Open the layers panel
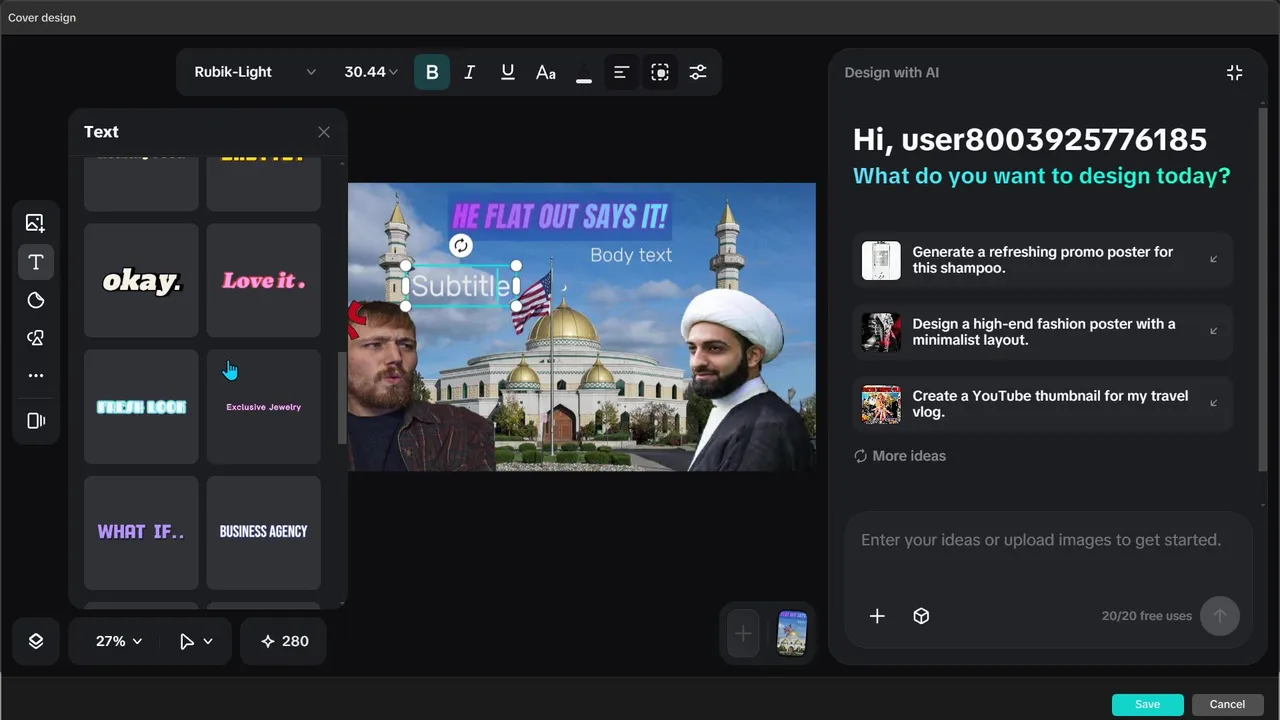 [36, 641]
